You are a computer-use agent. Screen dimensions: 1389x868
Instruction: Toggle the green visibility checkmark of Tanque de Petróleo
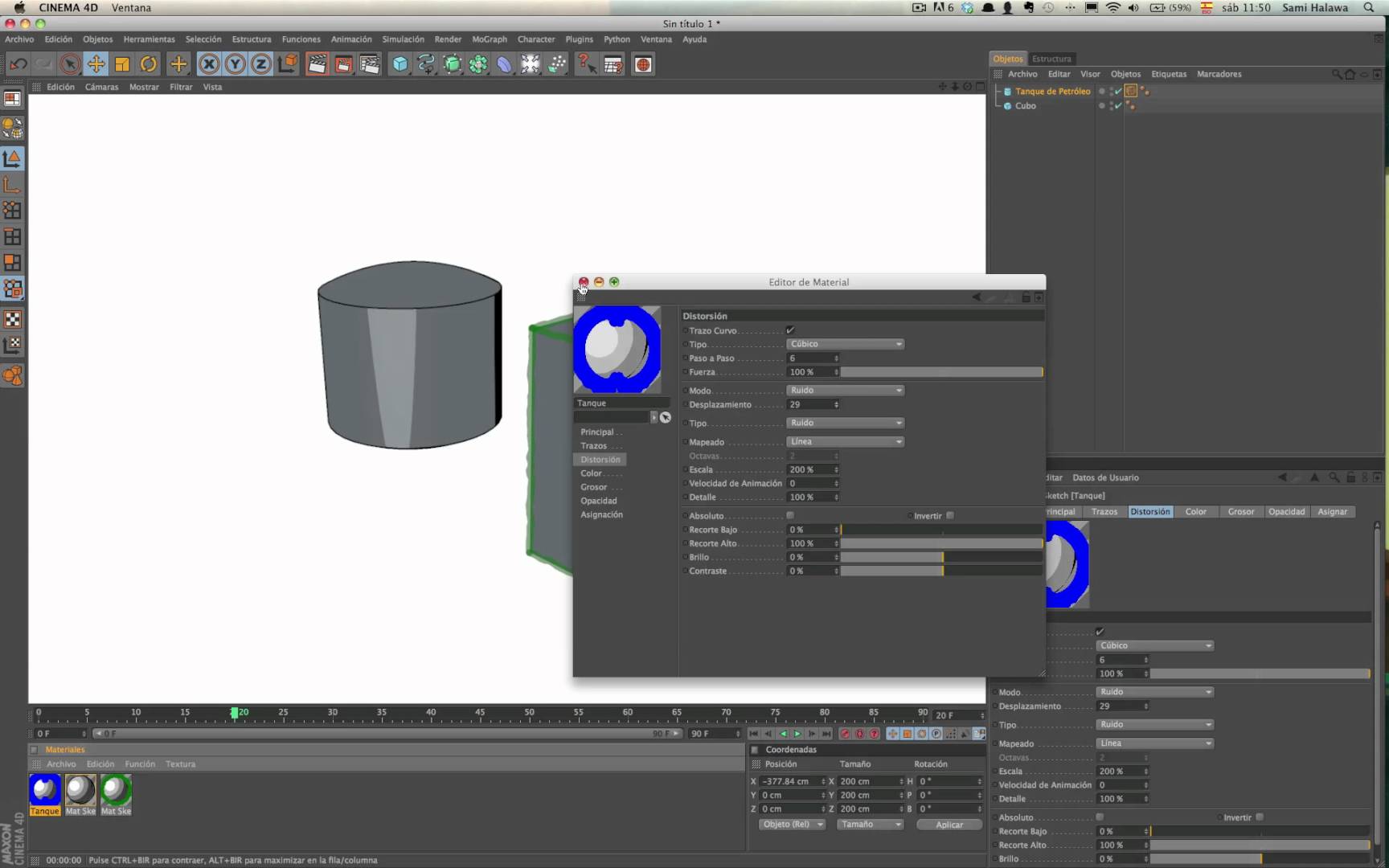click(1117, 92)
